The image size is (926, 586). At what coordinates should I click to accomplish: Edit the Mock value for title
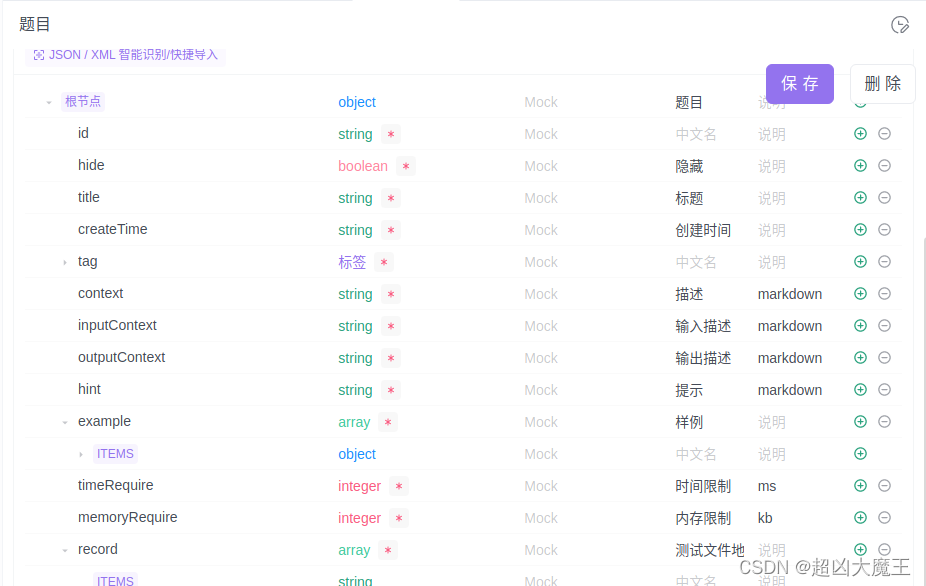click(541, 198)
